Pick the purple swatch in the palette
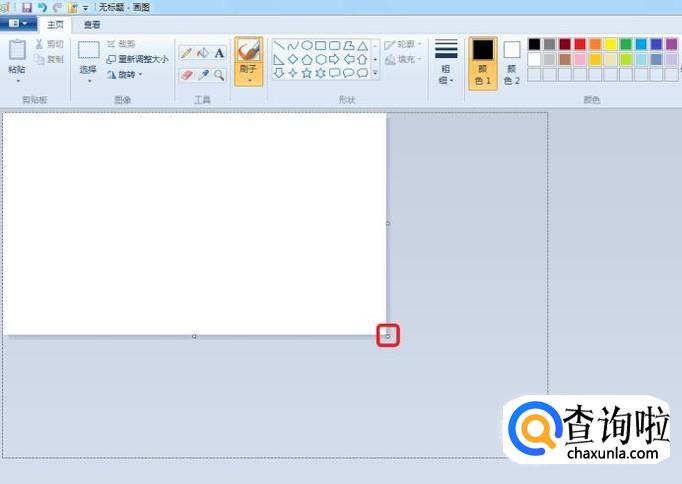 (671, 44)
